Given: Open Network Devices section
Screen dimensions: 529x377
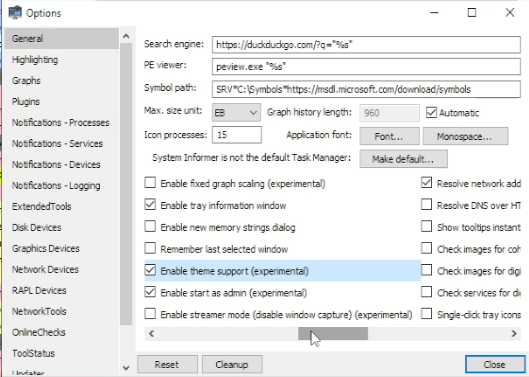Looking at the screenshot, I should [x=62, y=269].
